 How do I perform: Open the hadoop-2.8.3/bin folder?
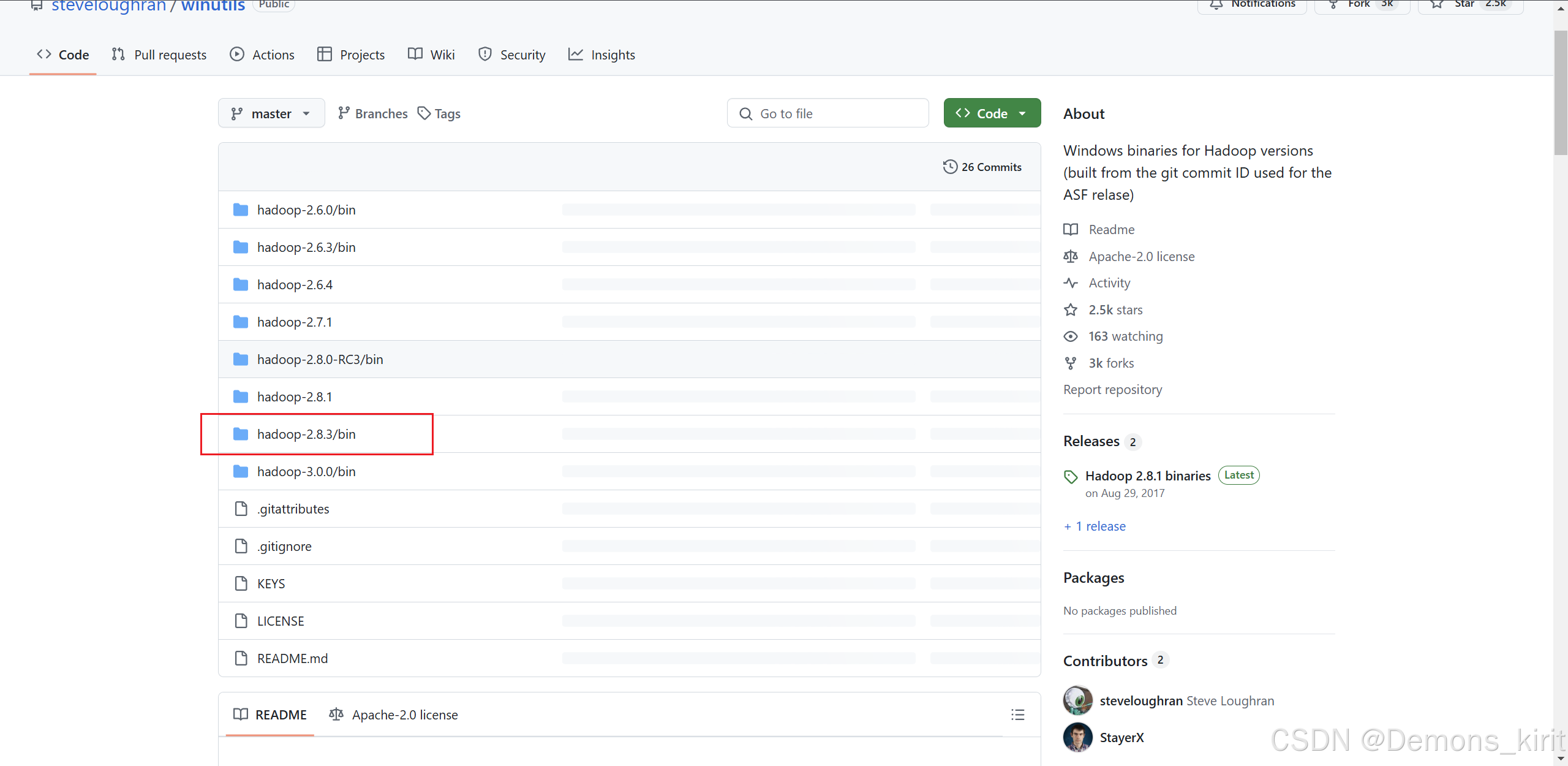[x=306, y=434]
